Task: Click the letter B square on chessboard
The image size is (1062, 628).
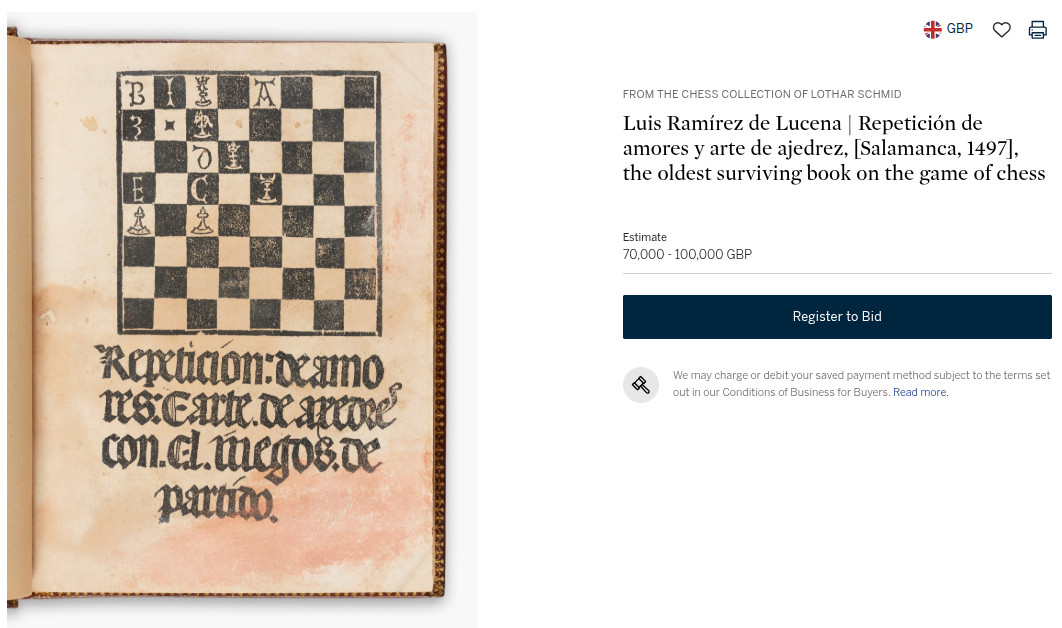Action: click(137, 93)
